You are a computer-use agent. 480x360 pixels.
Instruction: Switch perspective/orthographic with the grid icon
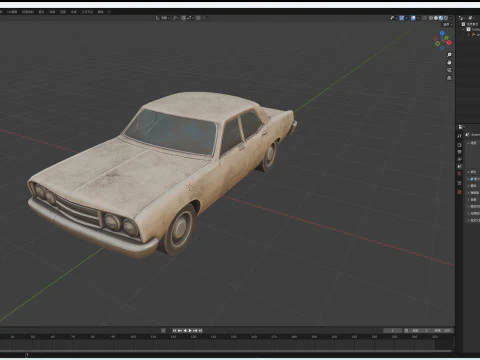(449, 78)
